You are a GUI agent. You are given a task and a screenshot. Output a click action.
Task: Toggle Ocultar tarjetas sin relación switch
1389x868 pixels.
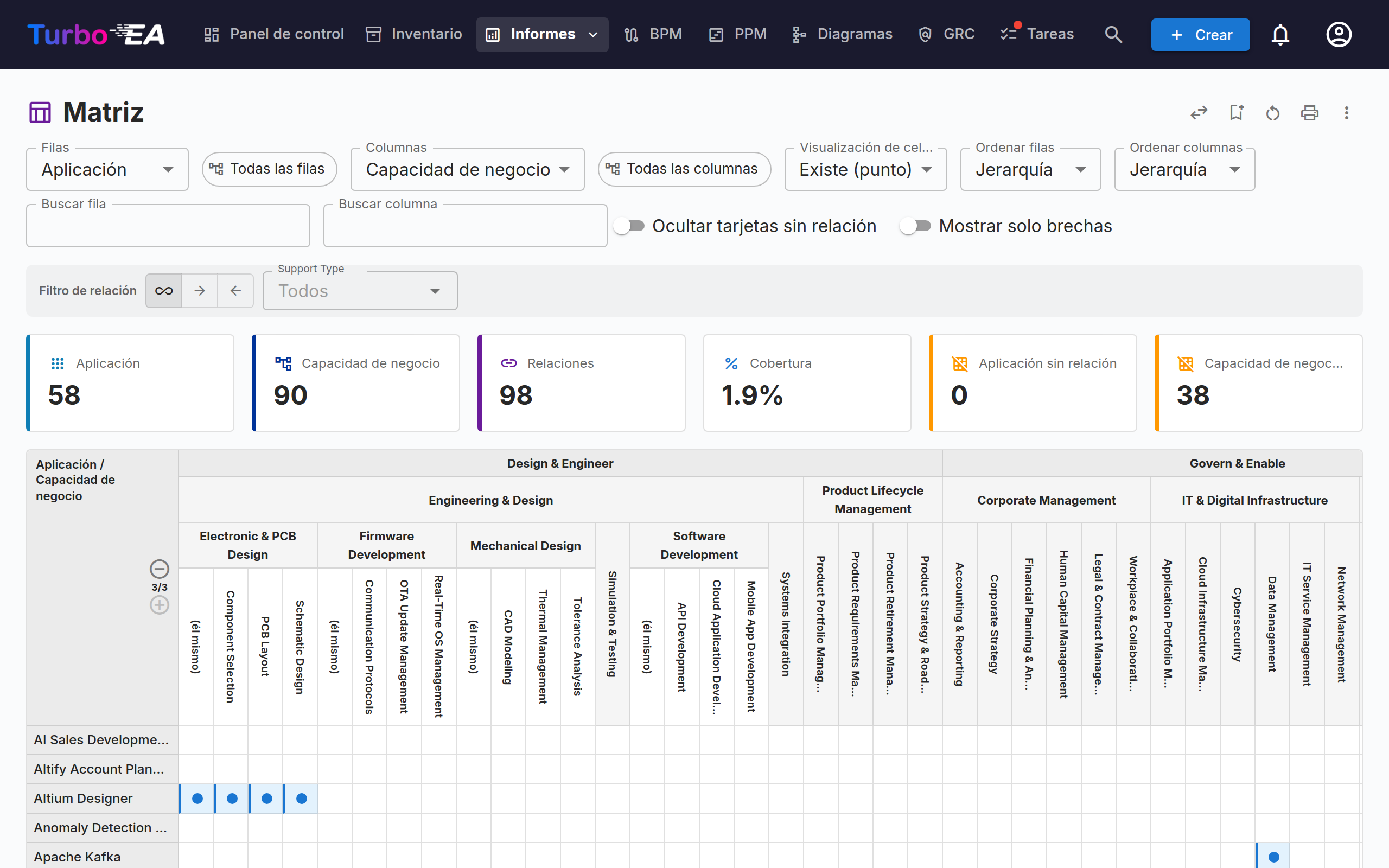(x=629, y=226)
